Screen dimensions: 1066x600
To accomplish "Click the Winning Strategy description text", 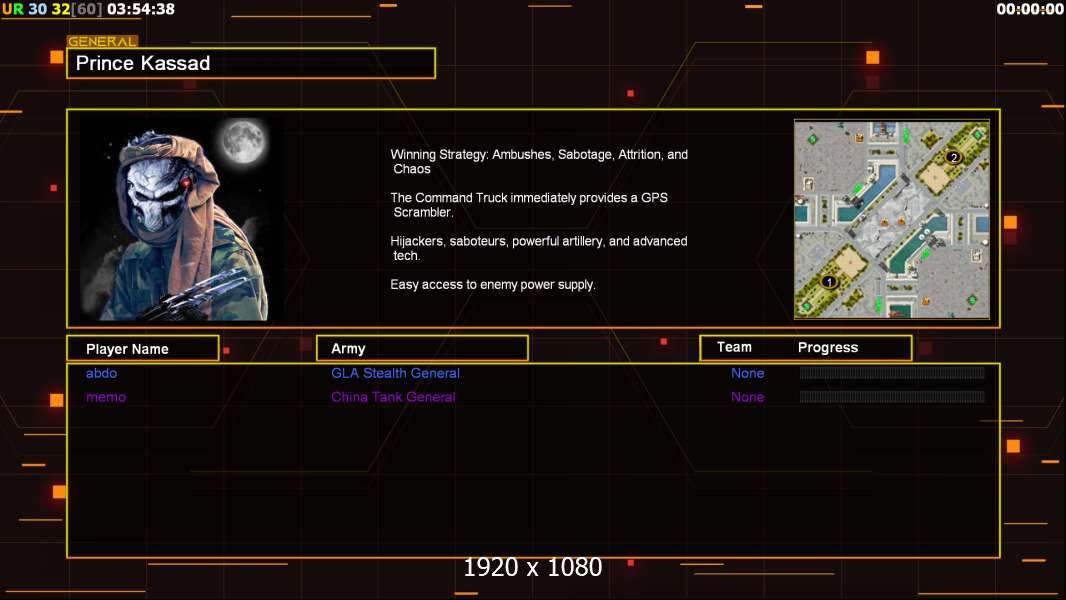I will point(539,162).
